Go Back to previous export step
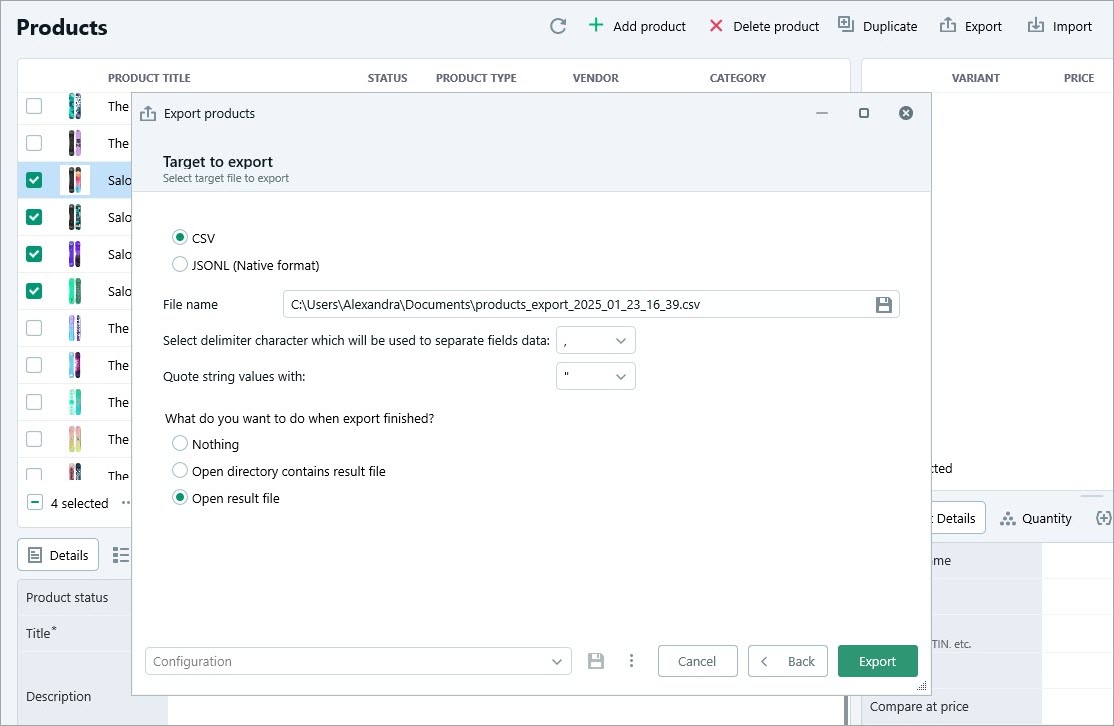This screenshot has width=1114, height=726. click(x=787, y=661)
